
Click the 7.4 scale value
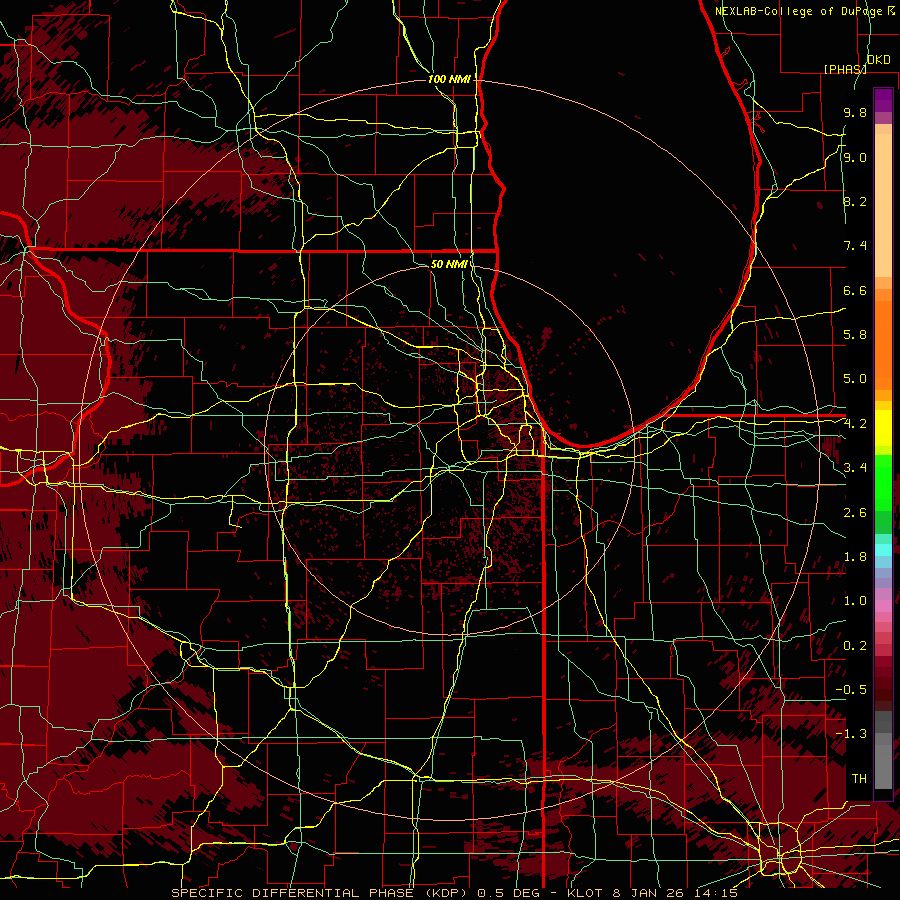855,246
